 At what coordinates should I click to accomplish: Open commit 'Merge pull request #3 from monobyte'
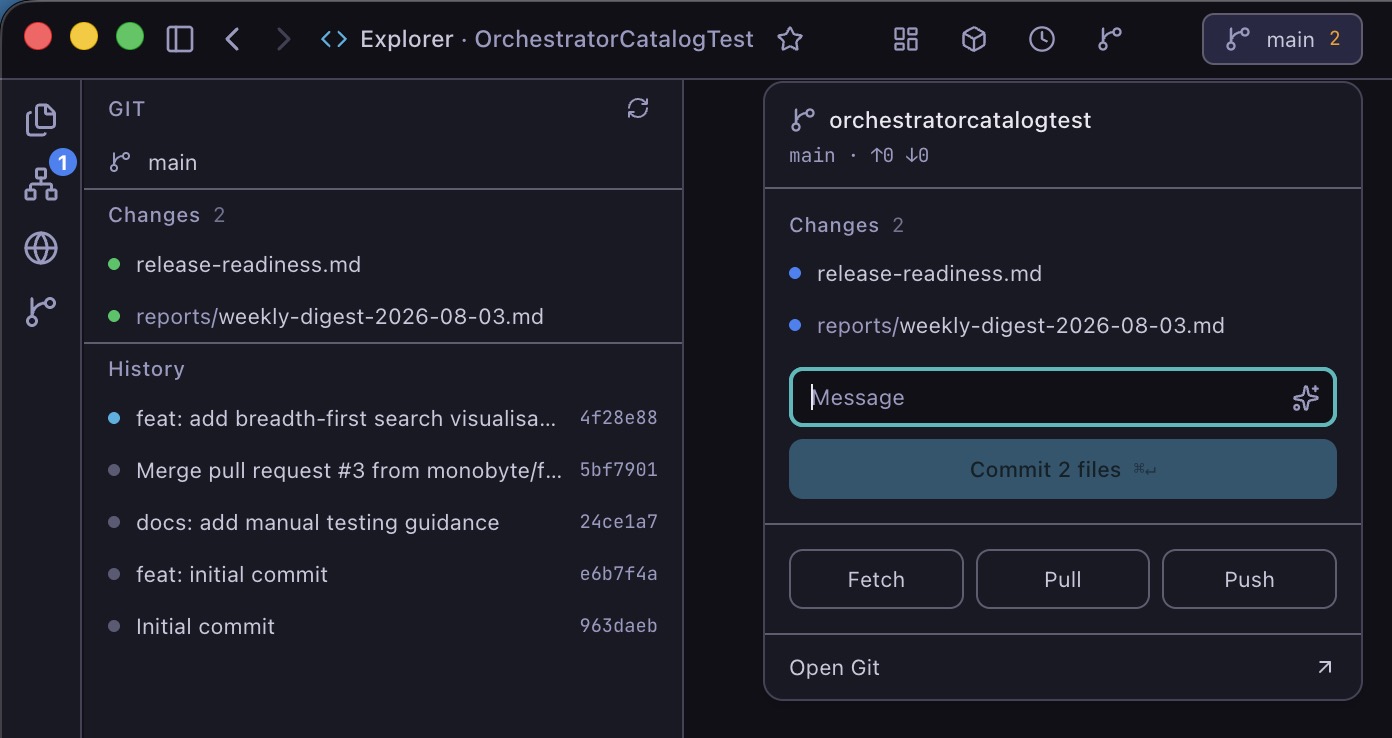pos(383,470)
